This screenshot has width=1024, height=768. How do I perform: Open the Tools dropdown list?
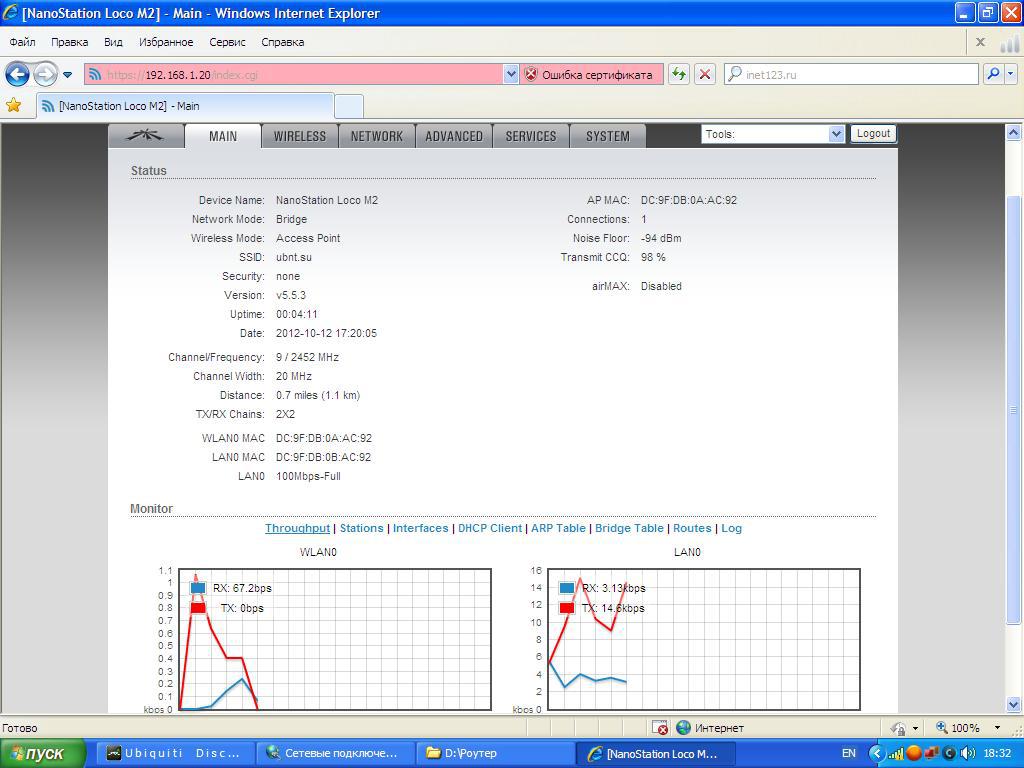click(773, 134)
